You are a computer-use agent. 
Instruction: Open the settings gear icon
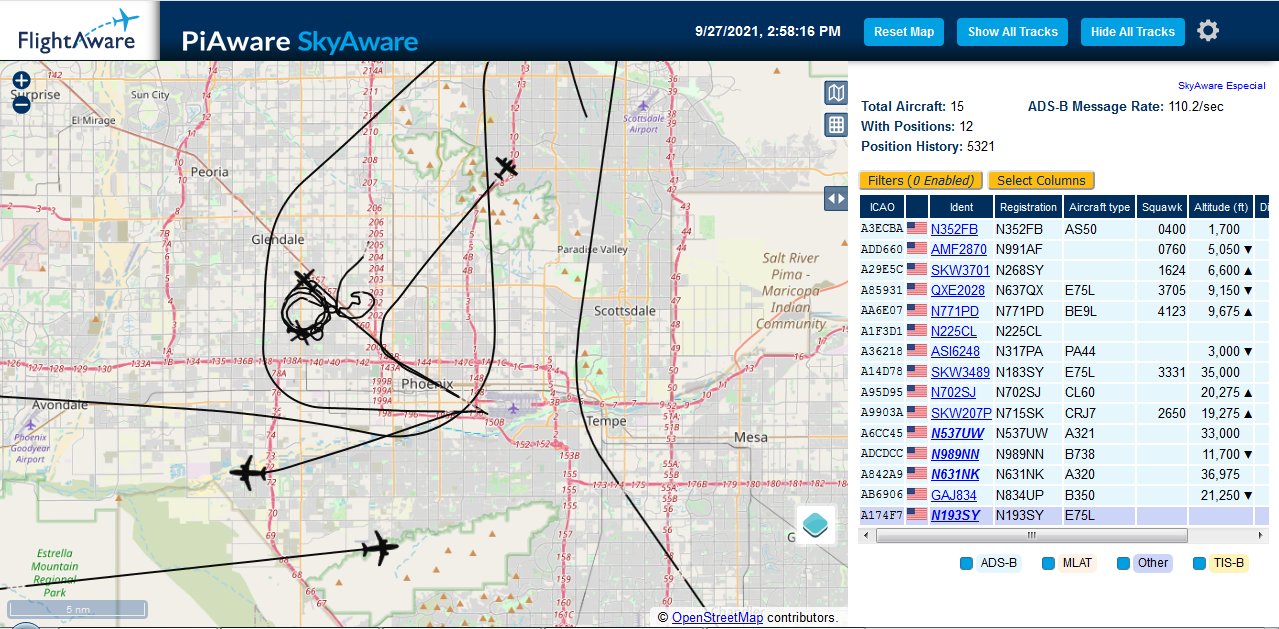(x=1208, y=31)
